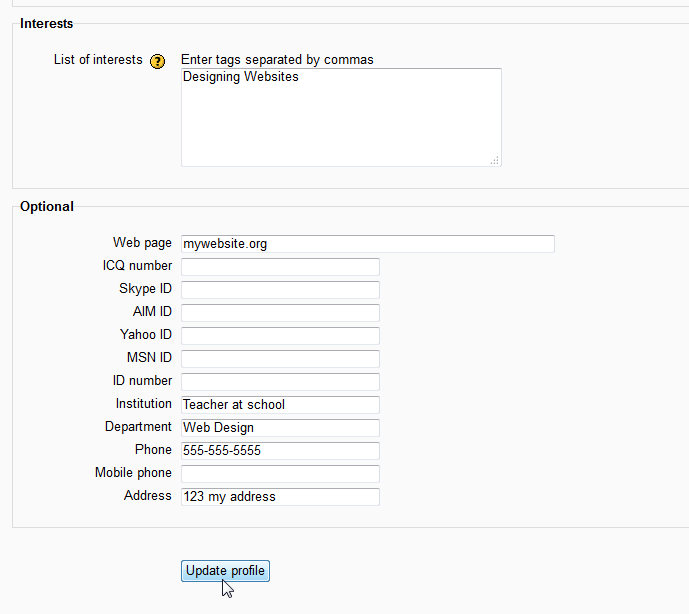Click the help icon beside List of interests
The height and width of the screenshot is (614, 689).
click(x=157, y=61)
